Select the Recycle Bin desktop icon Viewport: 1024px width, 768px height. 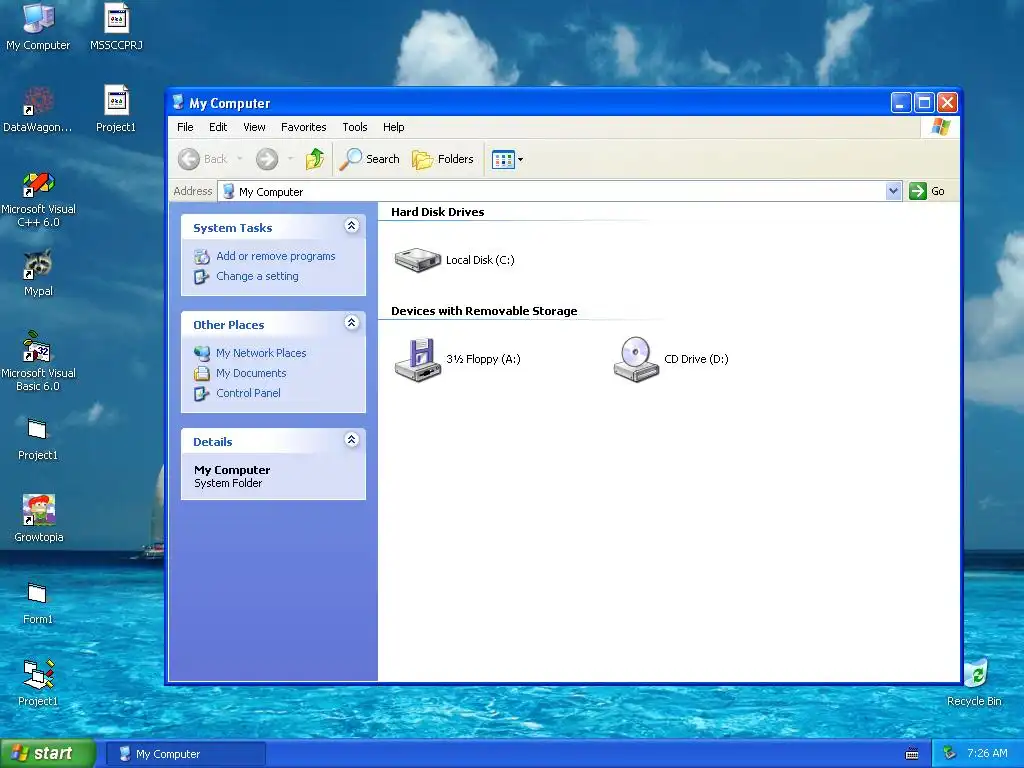974,684
